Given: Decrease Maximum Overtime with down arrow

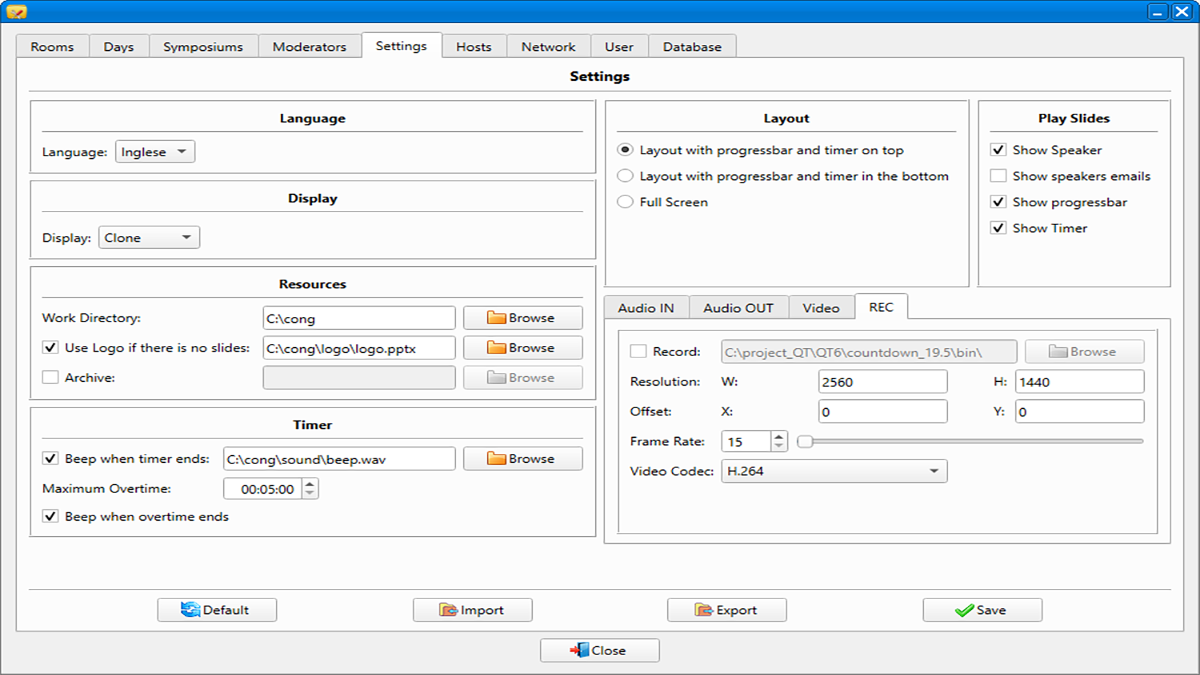Looking at the screenshot, I should click(x=310, y=494).
